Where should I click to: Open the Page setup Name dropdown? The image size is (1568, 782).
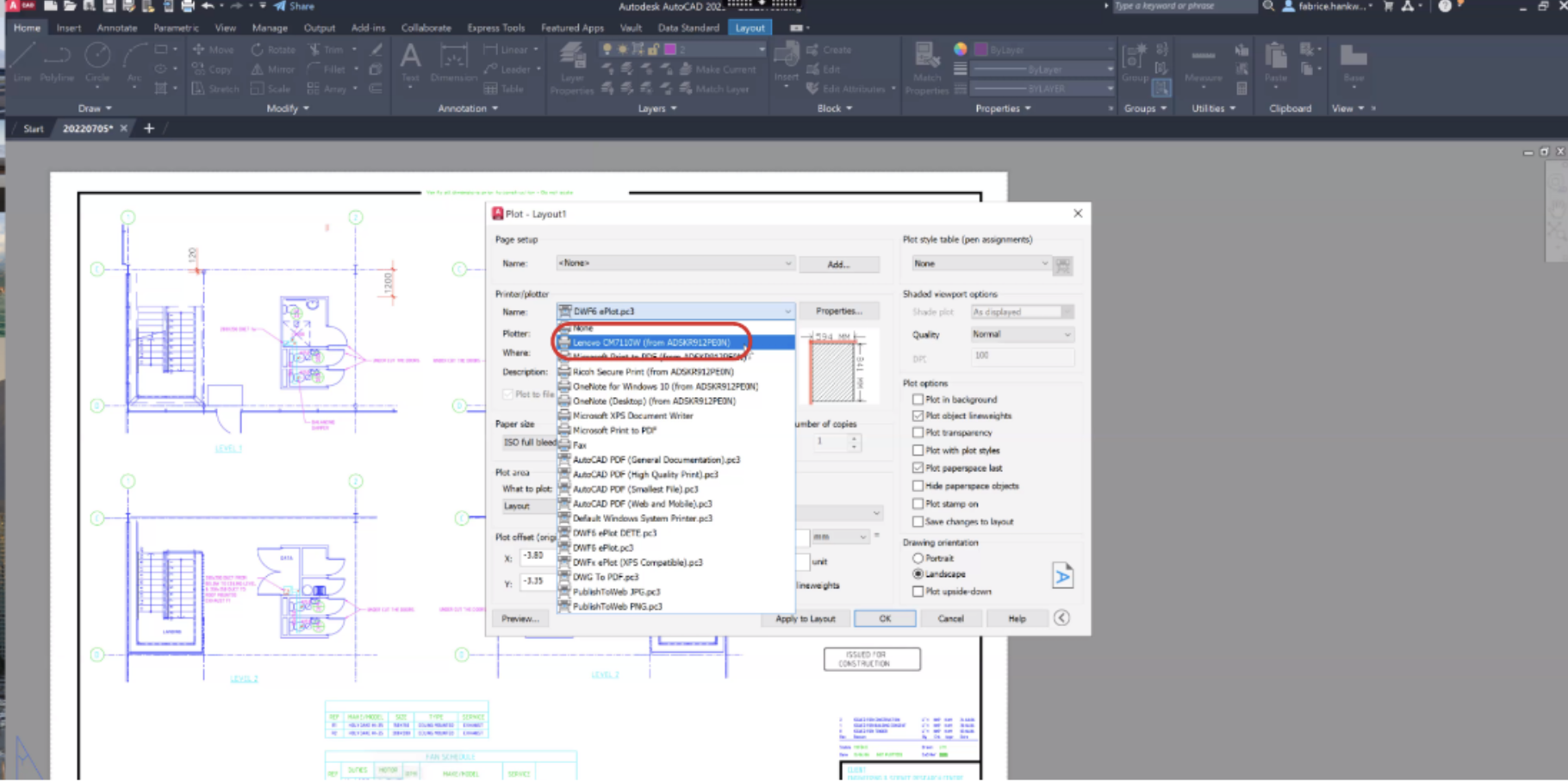pos(675,264)
